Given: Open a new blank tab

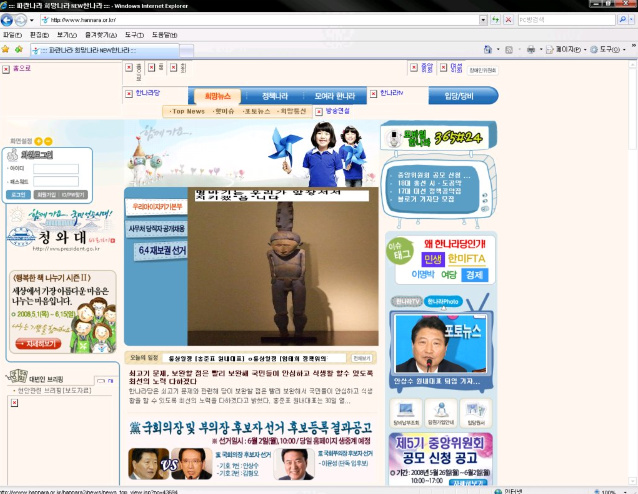Looking at the screenshot, I should tap(186, 51).
